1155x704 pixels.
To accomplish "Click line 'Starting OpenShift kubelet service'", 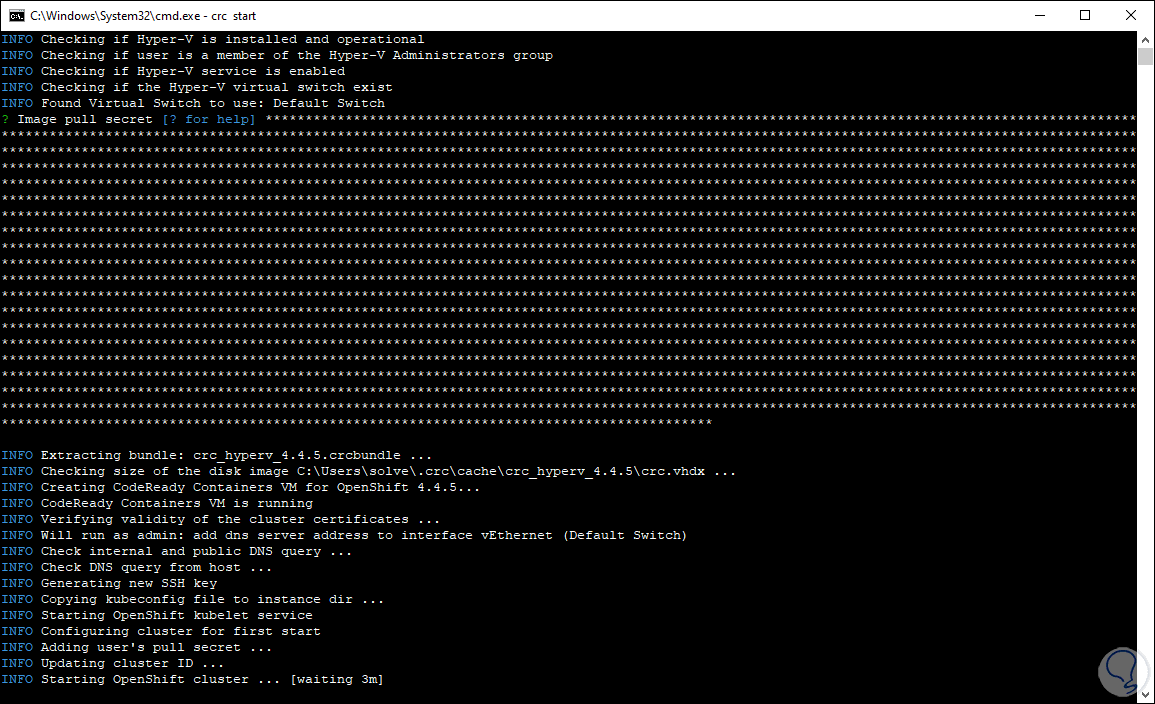I will tap(157, 616).
